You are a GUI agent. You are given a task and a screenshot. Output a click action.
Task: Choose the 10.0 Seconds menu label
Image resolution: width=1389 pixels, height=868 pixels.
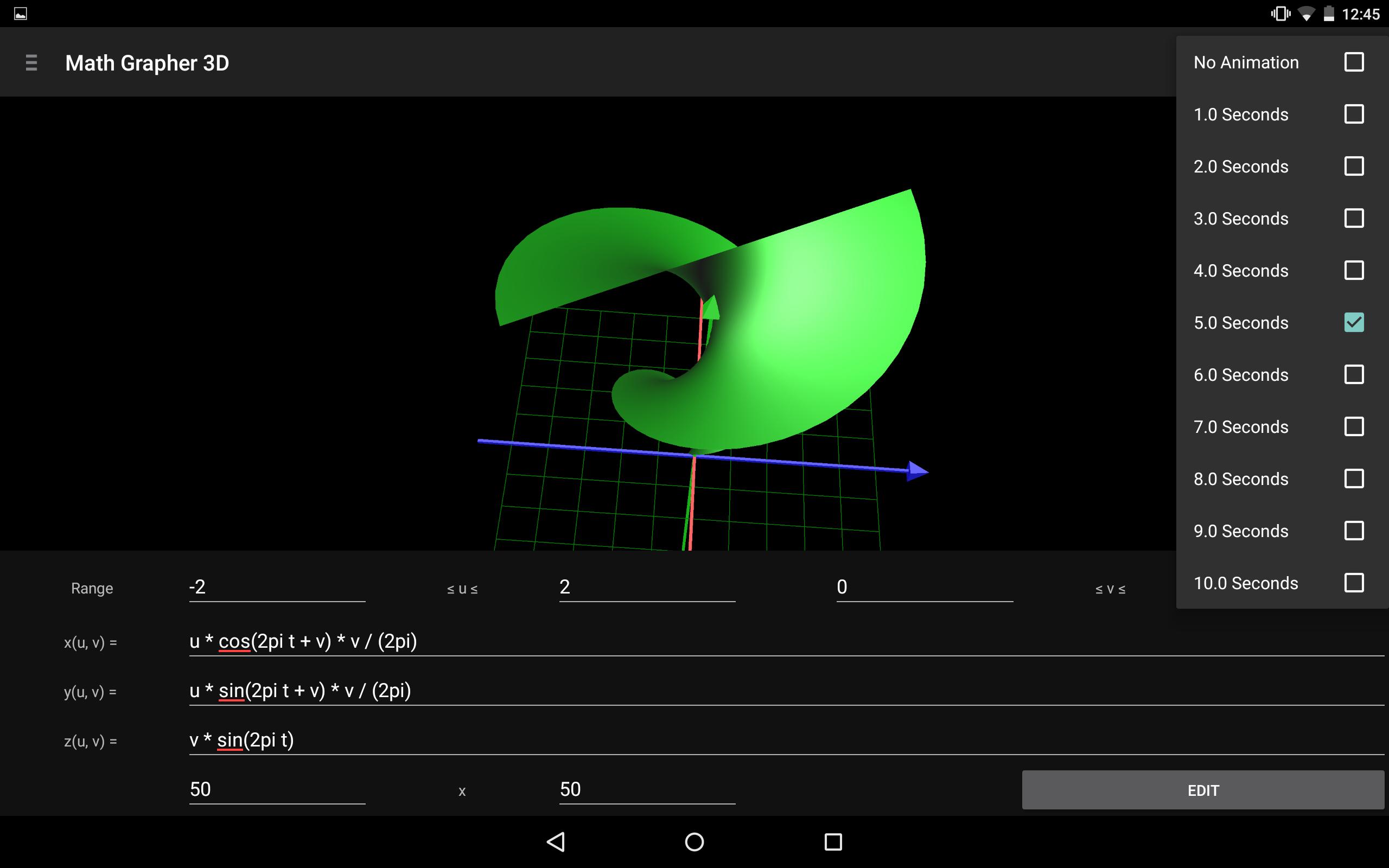pos(1246,583)
